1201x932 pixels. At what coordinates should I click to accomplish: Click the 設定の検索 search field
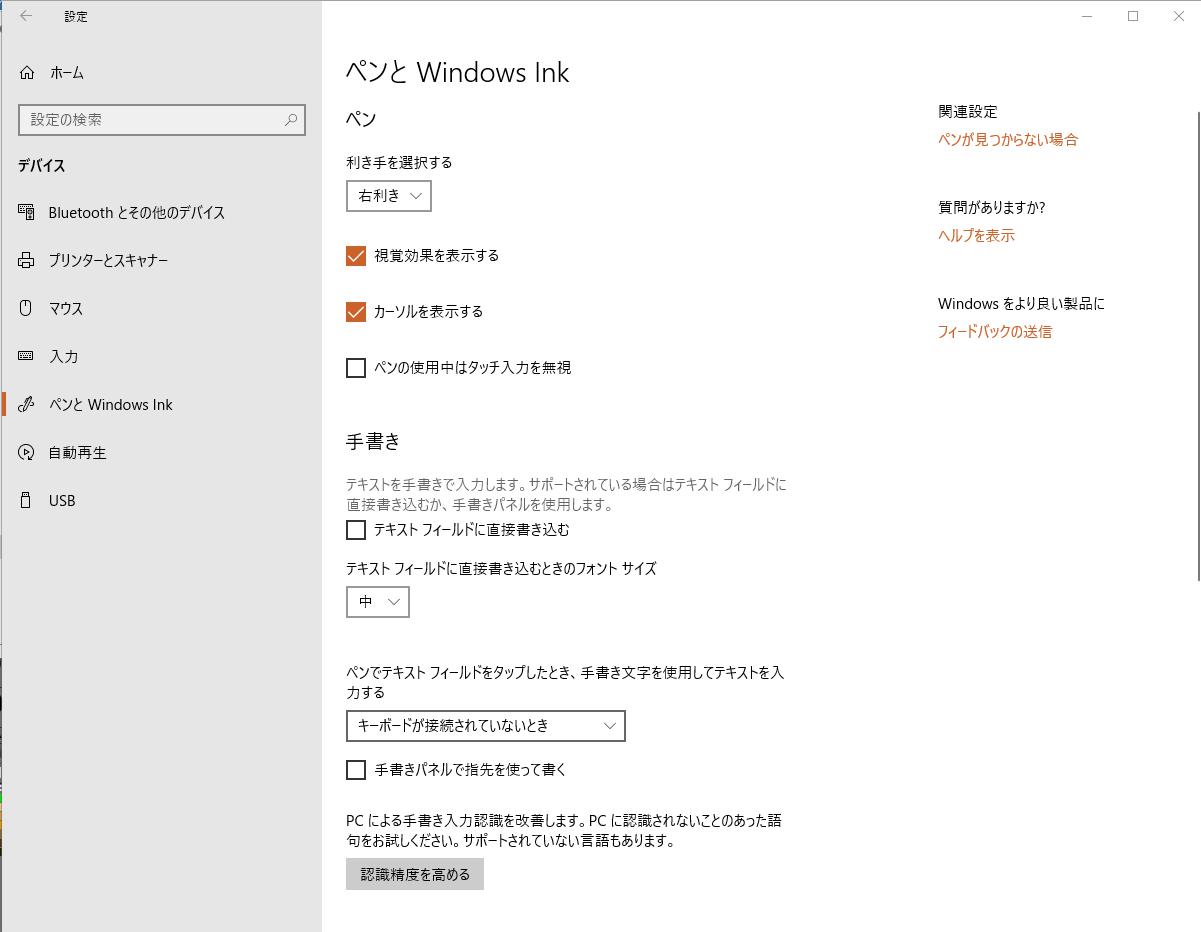(x=161, y=119)
